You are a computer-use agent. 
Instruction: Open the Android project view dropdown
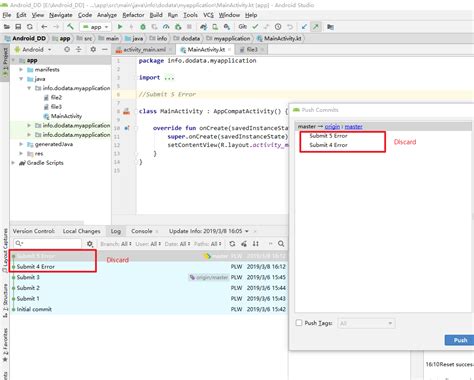(x=33, y=49)
